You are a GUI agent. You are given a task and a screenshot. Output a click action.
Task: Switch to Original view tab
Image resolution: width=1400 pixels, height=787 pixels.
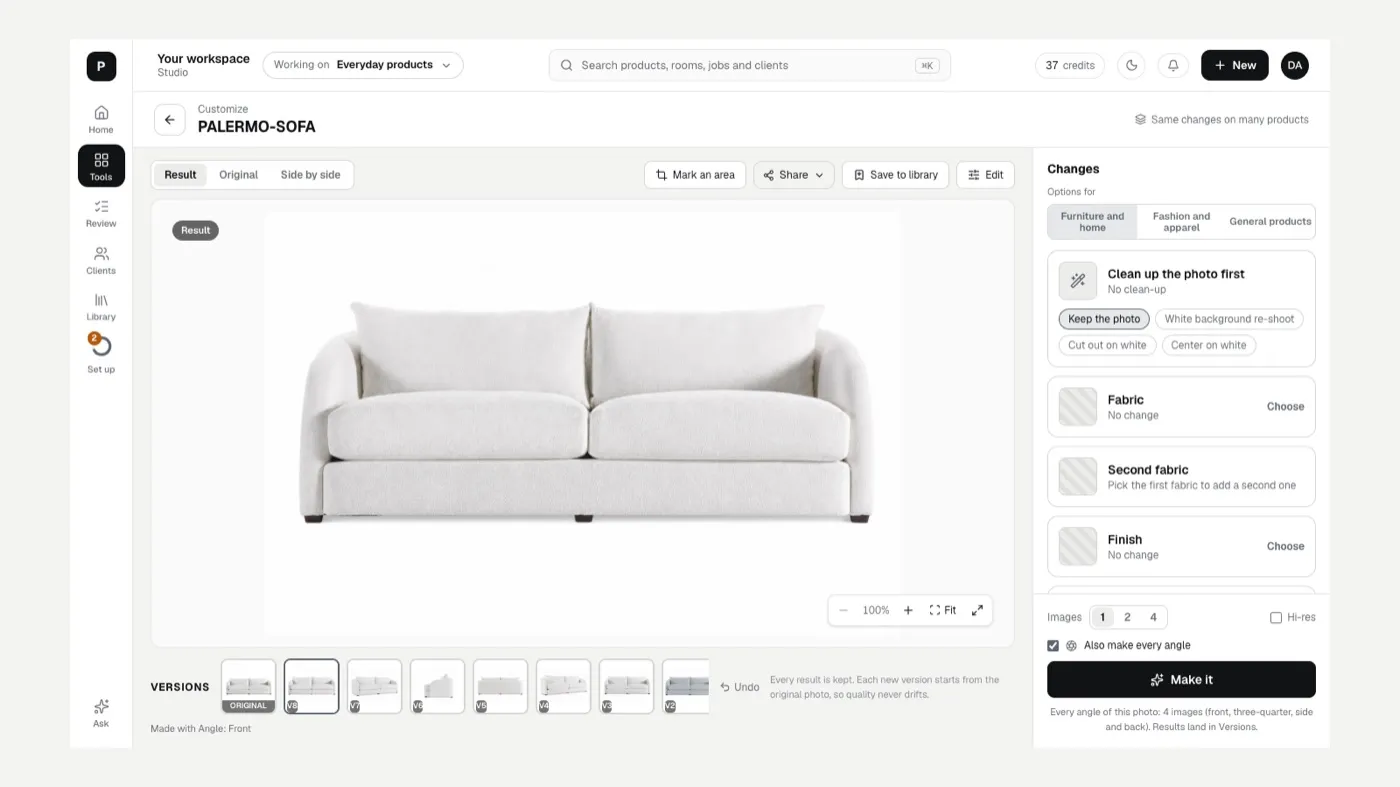(x=238, y=175)
